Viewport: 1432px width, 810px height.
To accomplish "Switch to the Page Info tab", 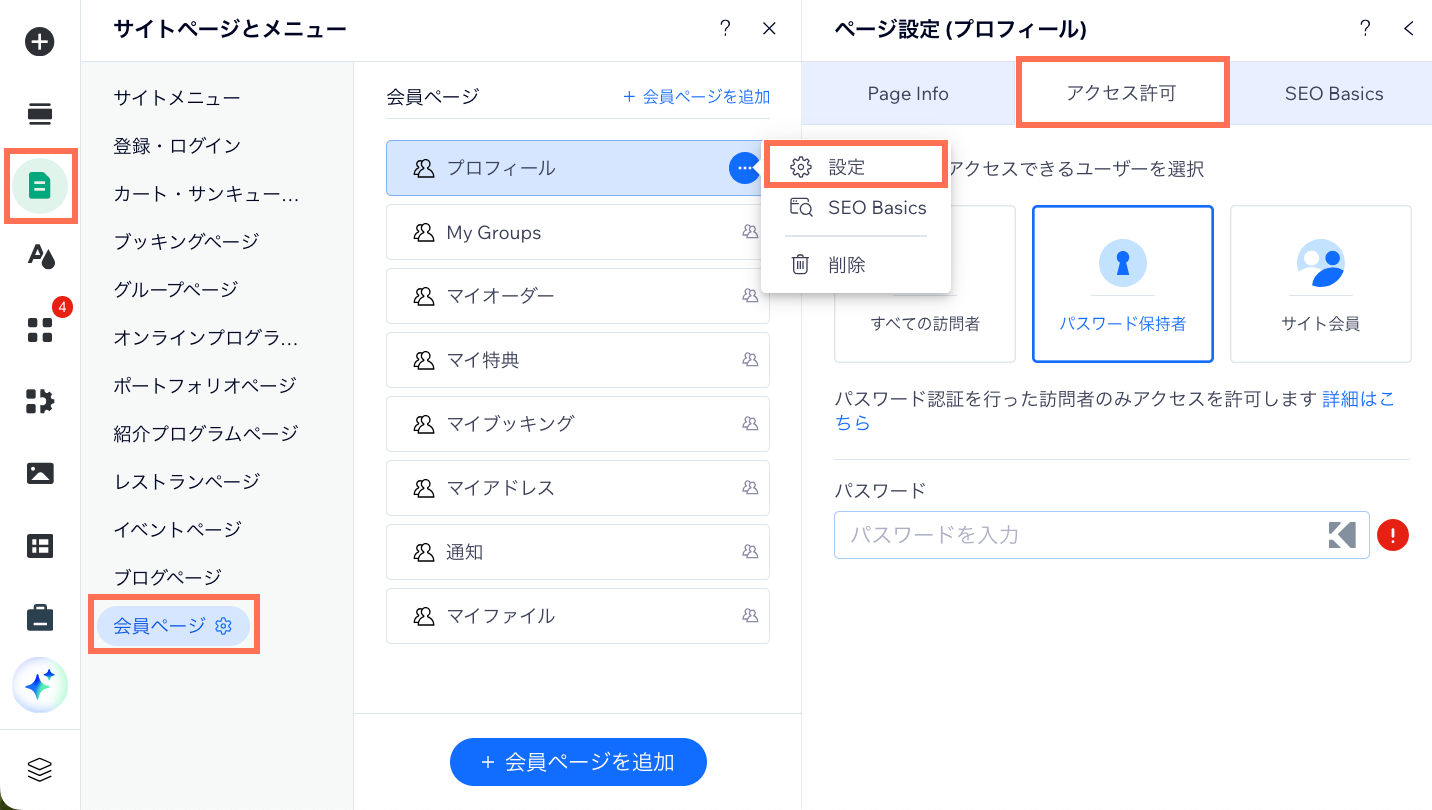I will (906, 93).
